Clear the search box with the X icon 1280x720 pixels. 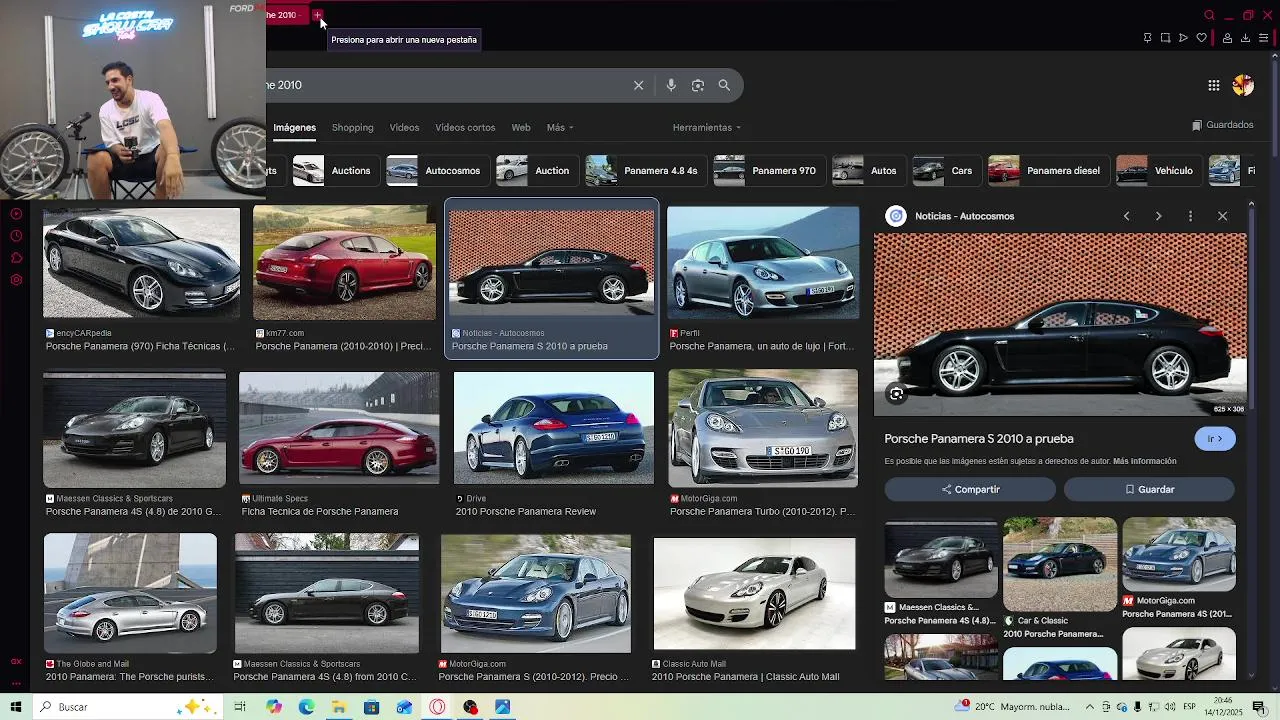point(638,85)
